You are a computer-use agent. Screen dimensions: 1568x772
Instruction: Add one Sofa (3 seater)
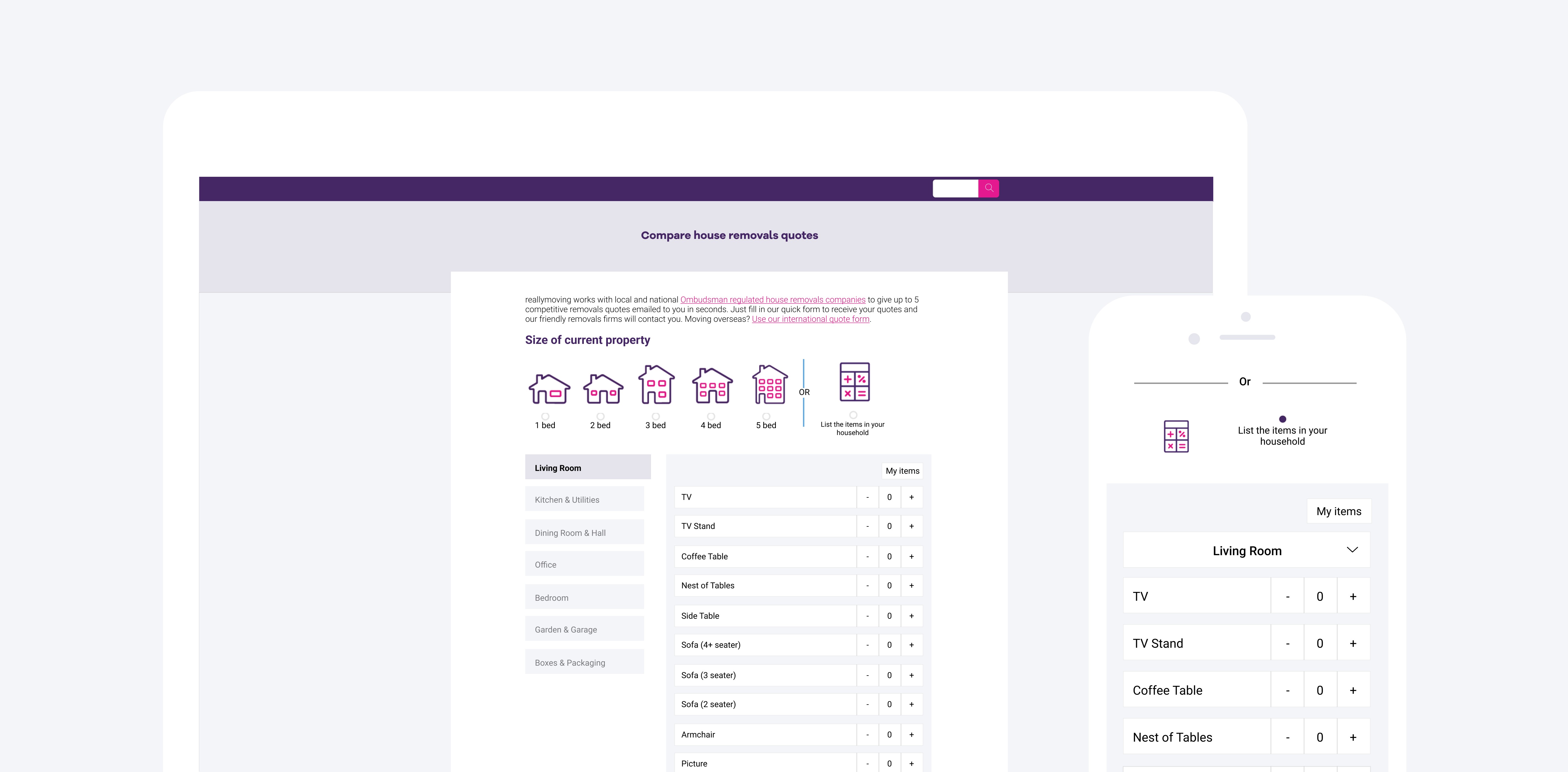coord(911,675)
